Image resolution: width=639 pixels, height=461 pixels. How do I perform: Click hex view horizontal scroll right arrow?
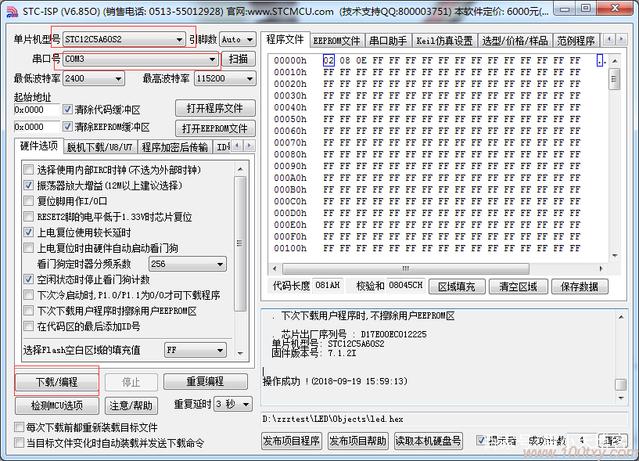(x=601, y=269)
